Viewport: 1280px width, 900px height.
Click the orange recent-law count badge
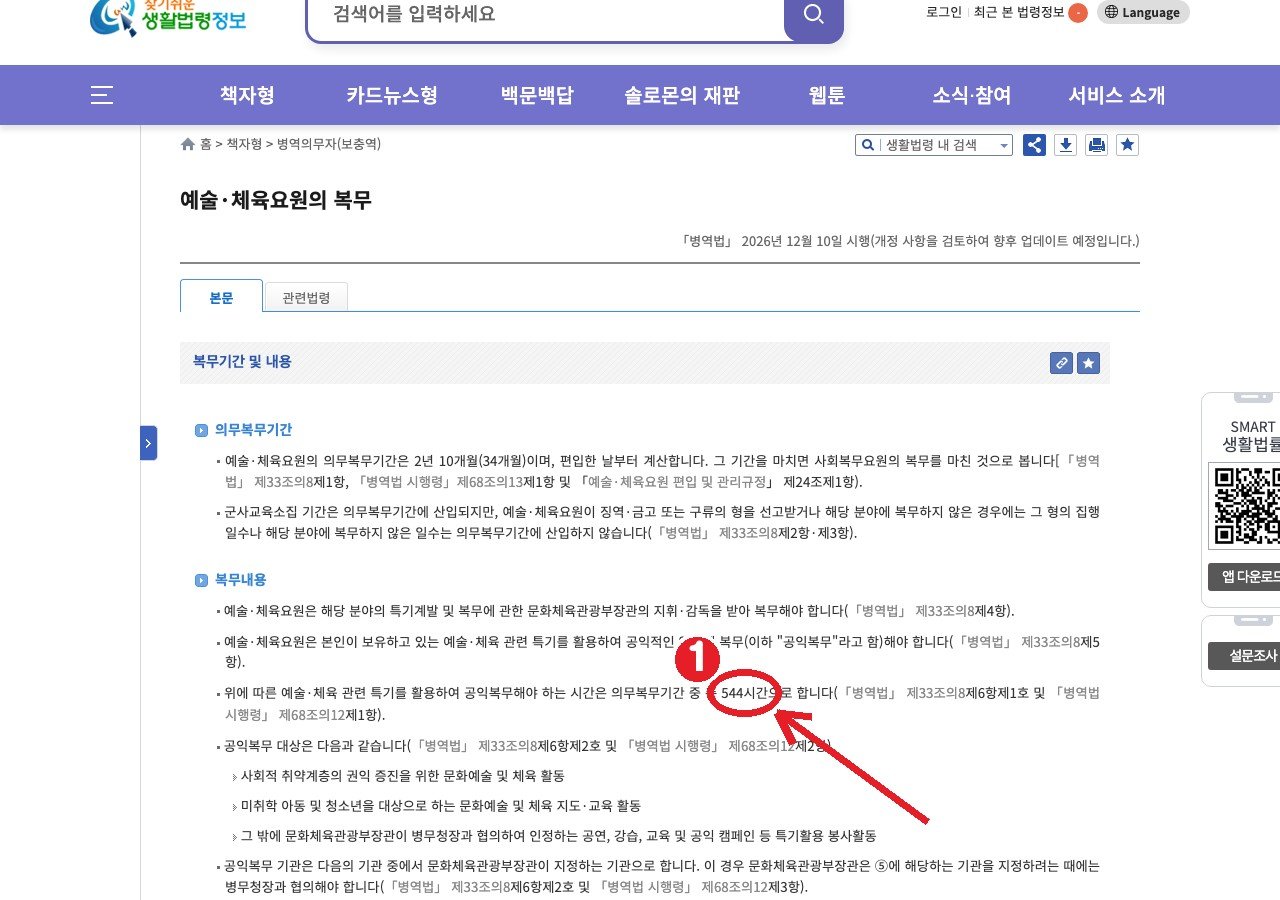[x=1078, y=13]
